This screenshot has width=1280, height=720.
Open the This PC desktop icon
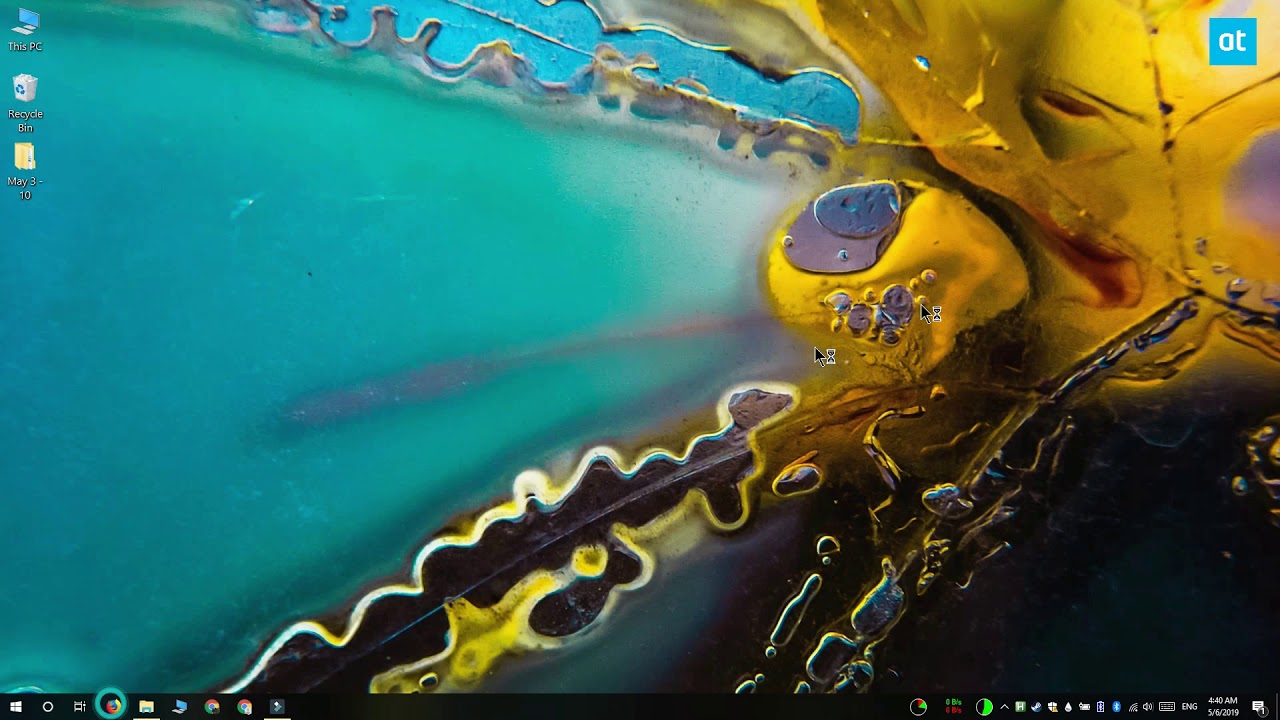[x=25, y=30]
